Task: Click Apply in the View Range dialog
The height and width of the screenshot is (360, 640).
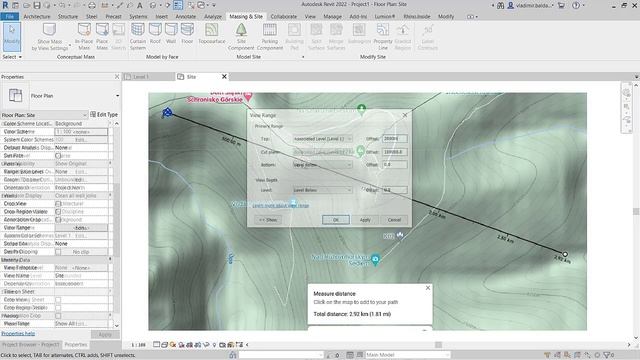Action: click(365, 220)
